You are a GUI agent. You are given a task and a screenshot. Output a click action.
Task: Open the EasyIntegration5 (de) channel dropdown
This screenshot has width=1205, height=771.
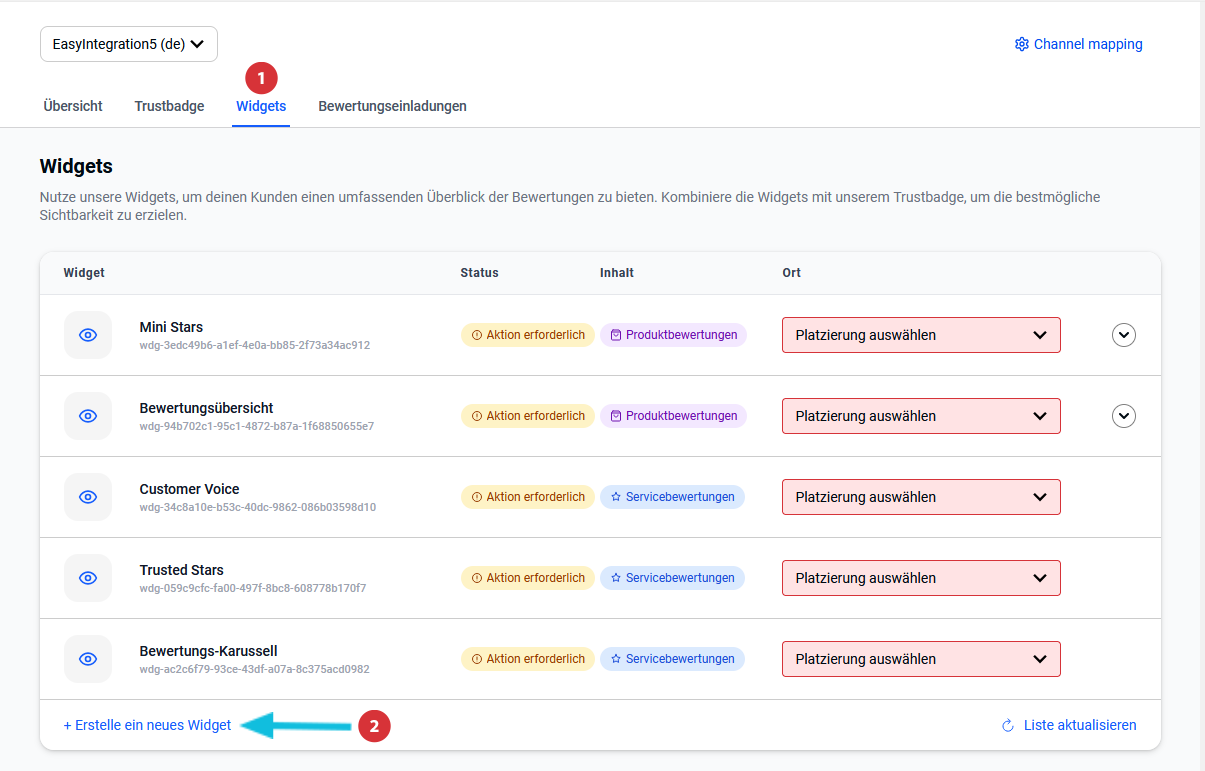[128, 44]
